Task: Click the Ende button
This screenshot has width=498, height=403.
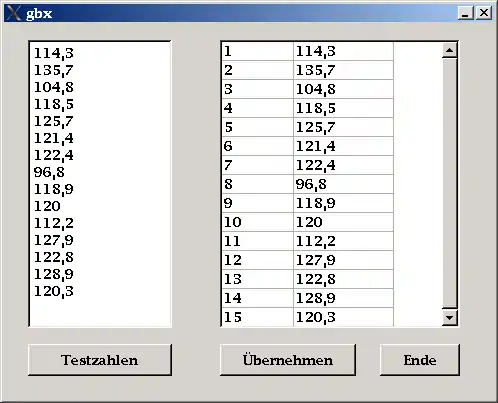Action: pos(420,360)
